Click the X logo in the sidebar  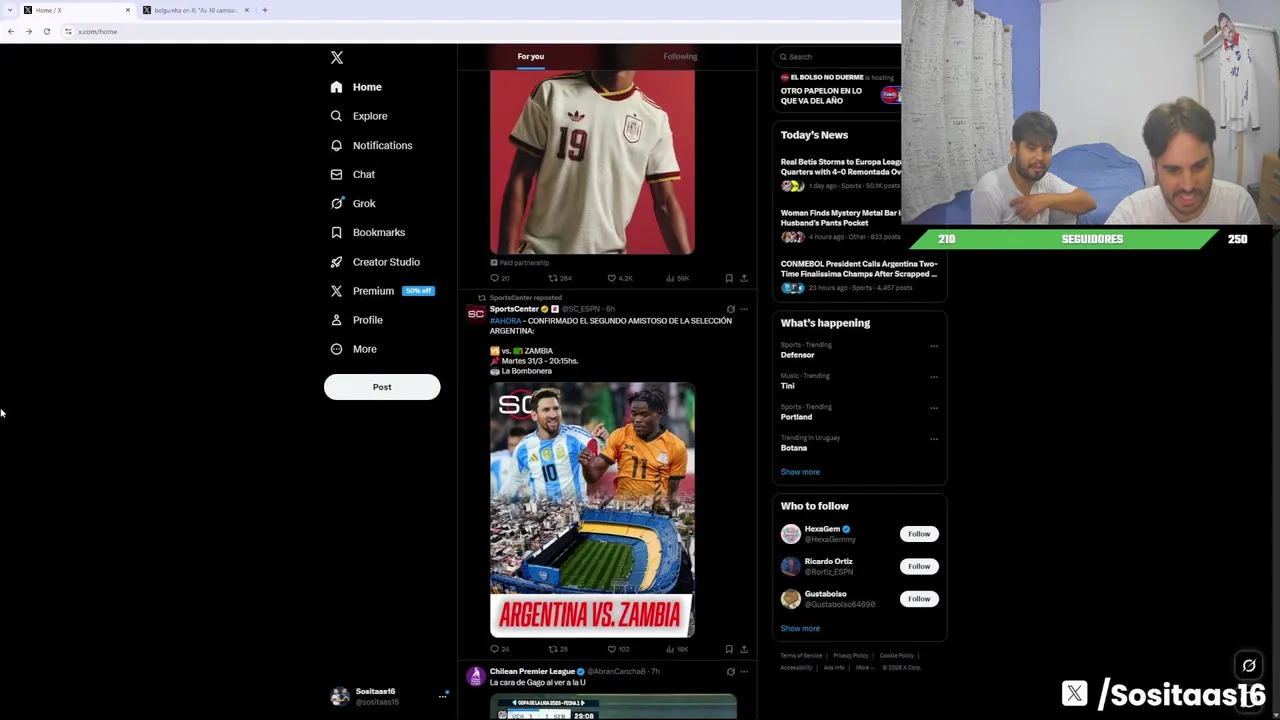(337, 58)
